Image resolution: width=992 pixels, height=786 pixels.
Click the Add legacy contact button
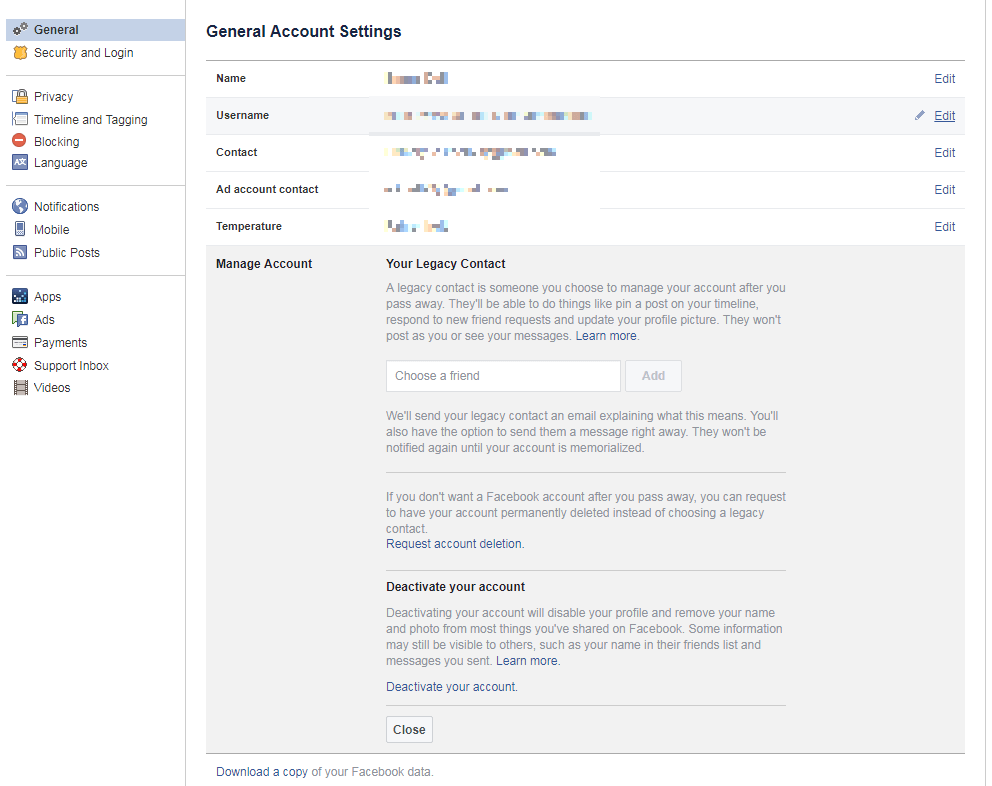coord(654,376)
